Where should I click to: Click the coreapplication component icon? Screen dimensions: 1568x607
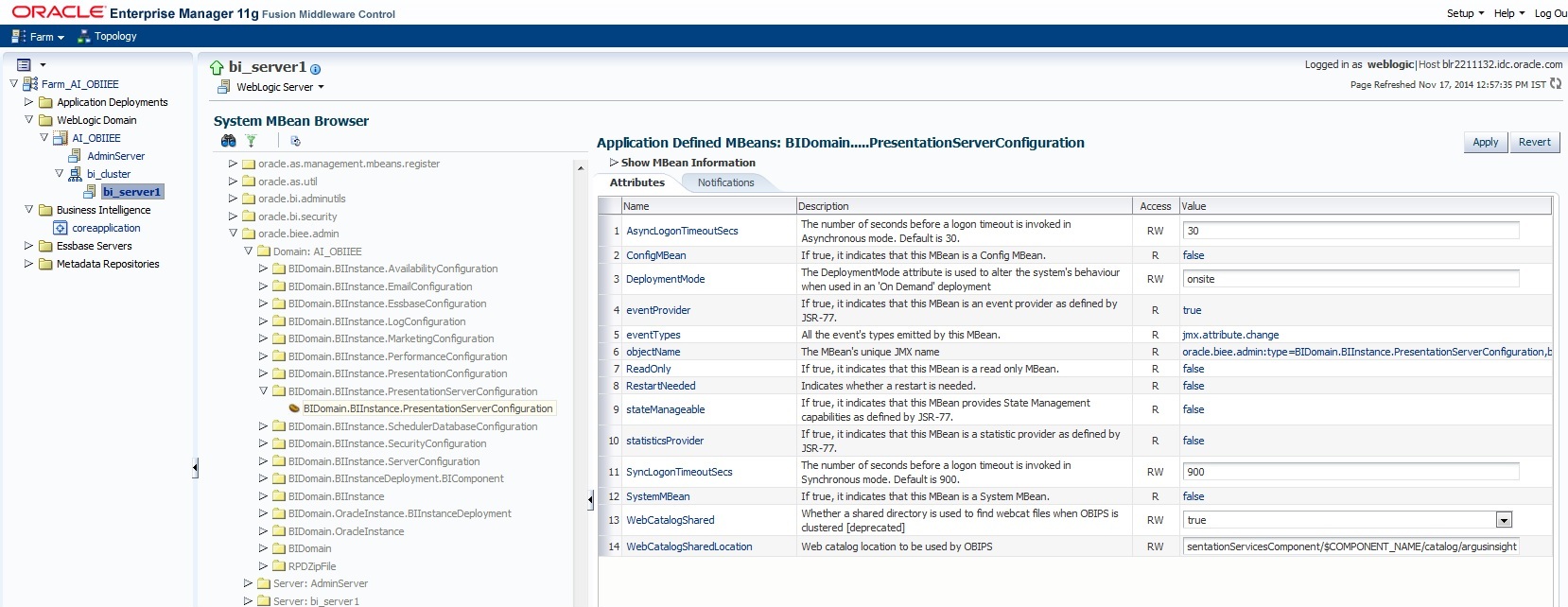click(x=61, y=228)
